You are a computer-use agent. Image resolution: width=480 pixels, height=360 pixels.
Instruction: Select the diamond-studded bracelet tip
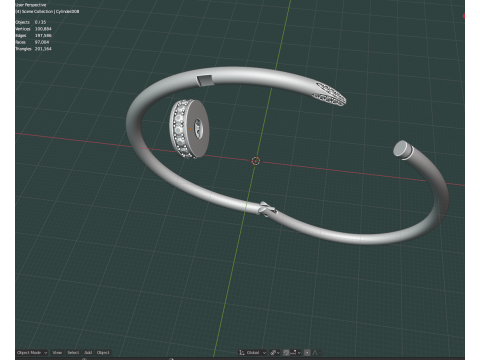coord(329,94)
